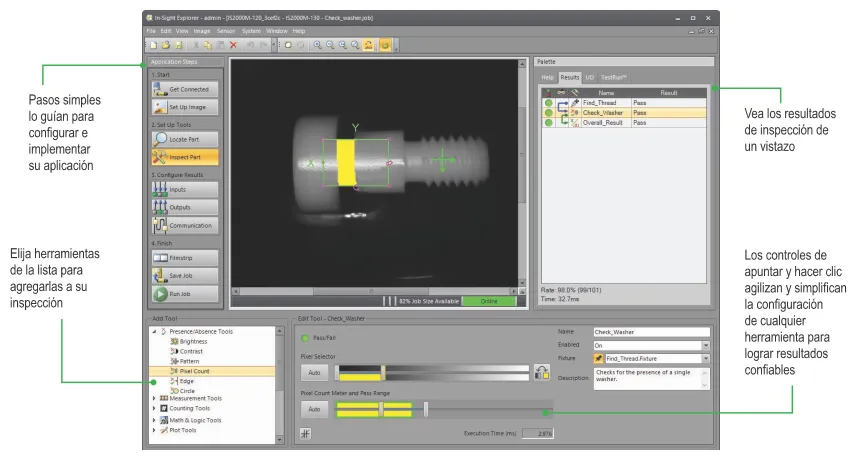Expand the Measurement Tools tree node

click(x=154, y=398)
